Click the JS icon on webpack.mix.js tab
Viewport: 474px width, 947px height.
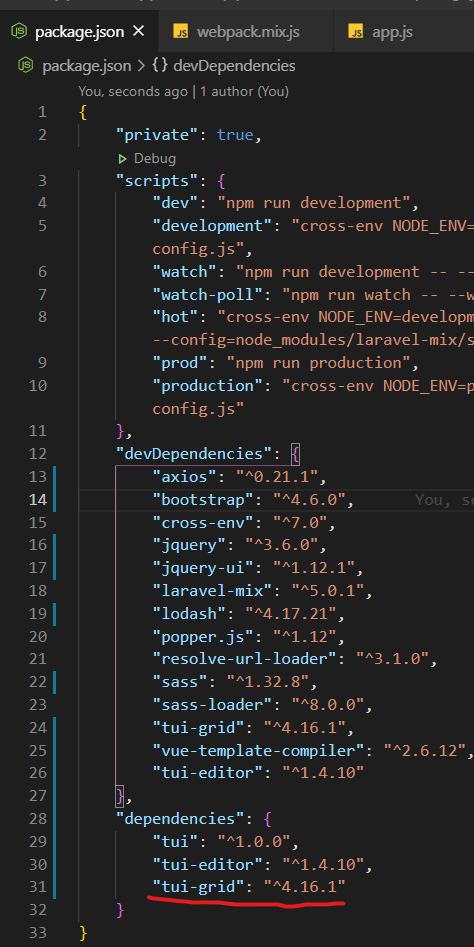click(180, 31)
